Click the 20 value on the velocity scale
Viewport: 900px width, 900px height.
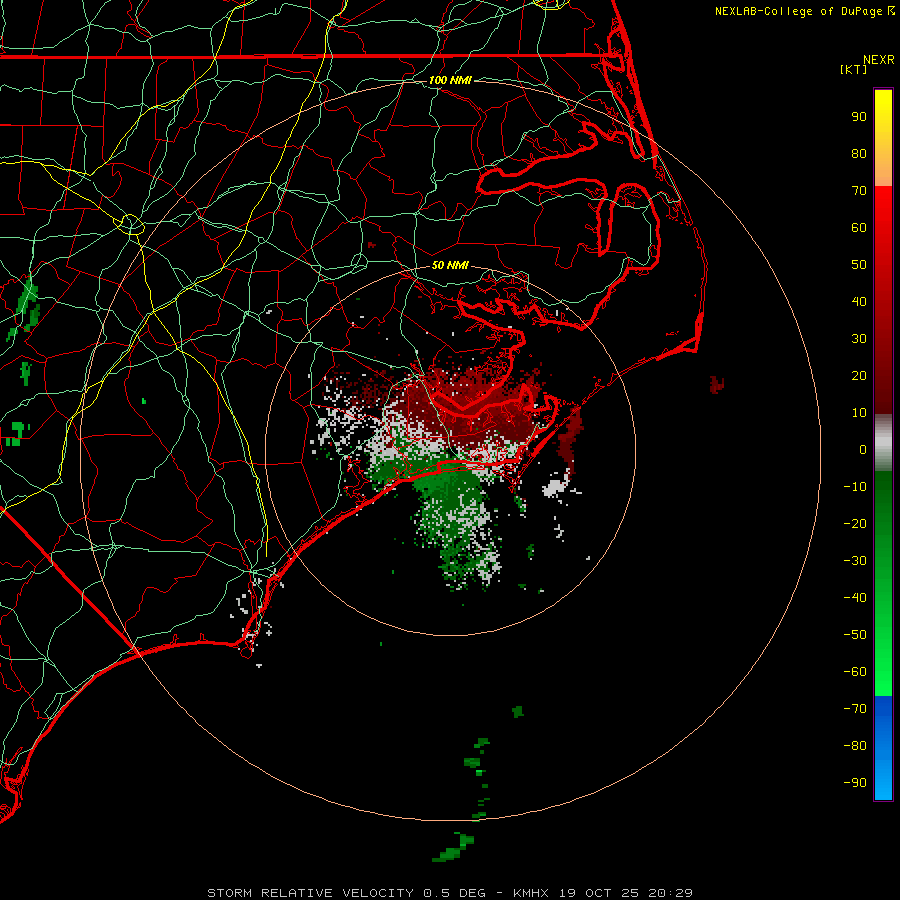coord(859,375)
